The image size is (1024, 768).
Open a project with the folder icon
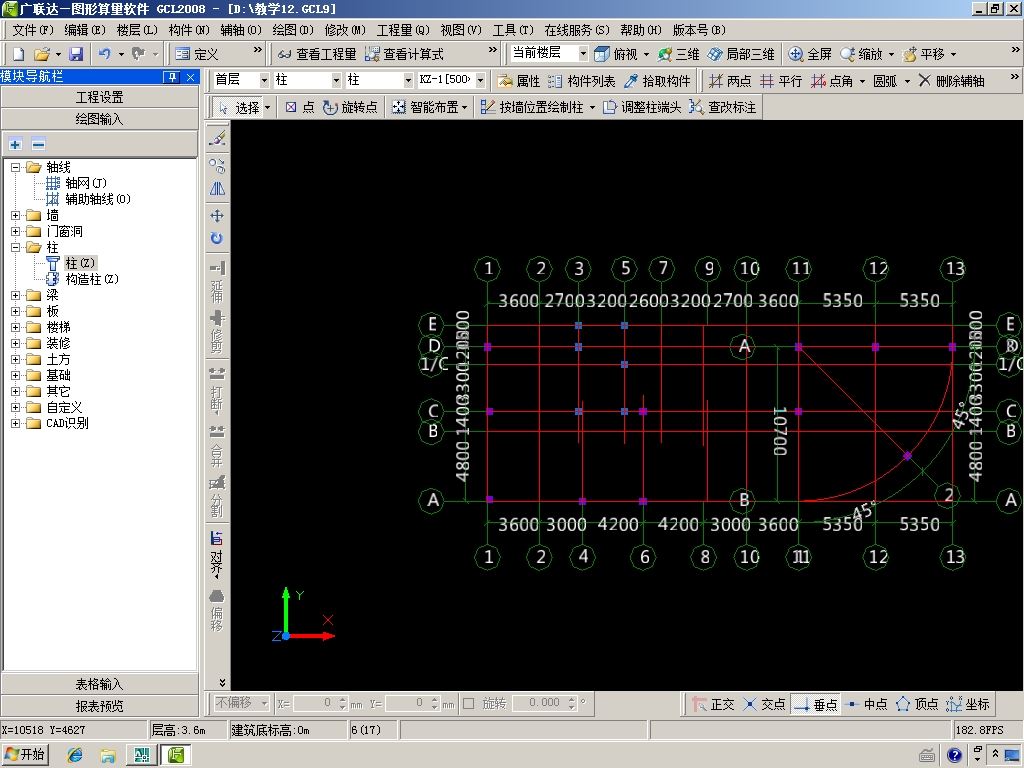click(42, 54)
